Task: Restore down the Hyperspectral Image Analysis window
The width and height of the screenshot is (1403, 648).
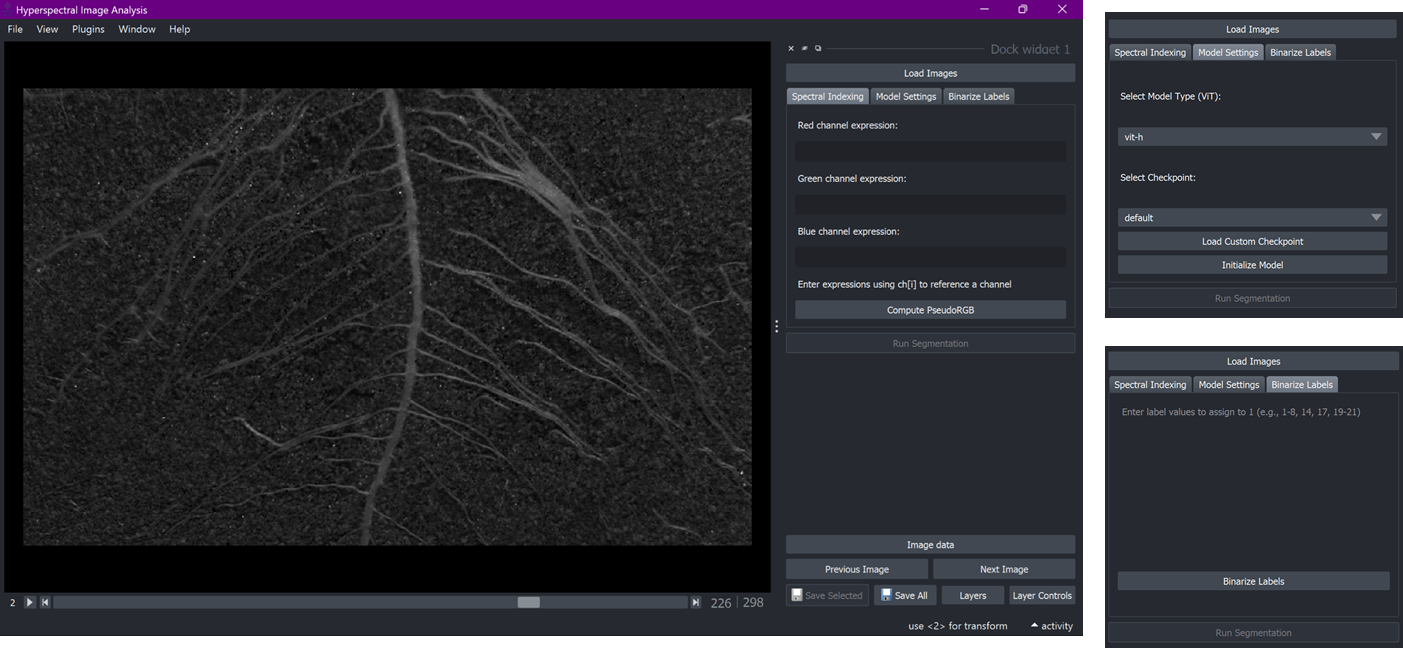Action: 1023,10
